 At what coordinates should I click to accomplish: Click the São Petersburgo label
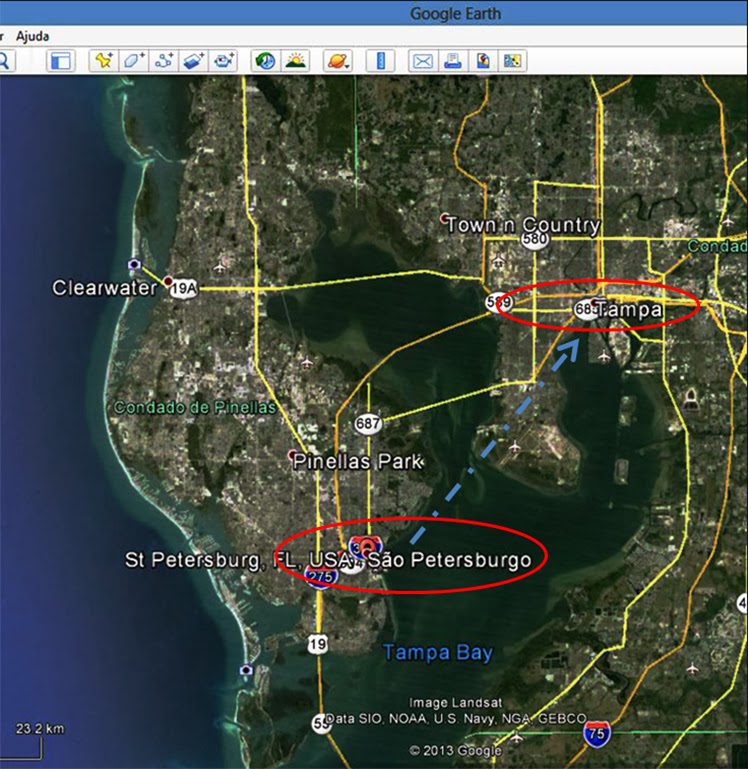449,560
